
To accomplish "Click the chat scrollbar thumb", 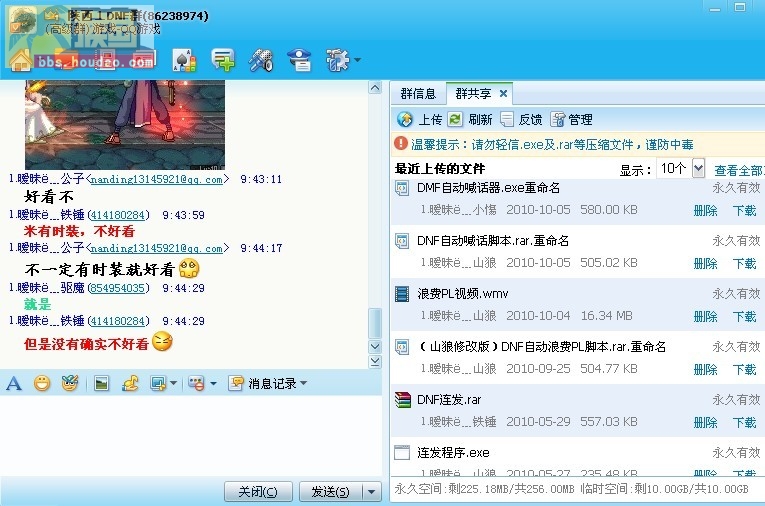I will (x=375, y=323).
